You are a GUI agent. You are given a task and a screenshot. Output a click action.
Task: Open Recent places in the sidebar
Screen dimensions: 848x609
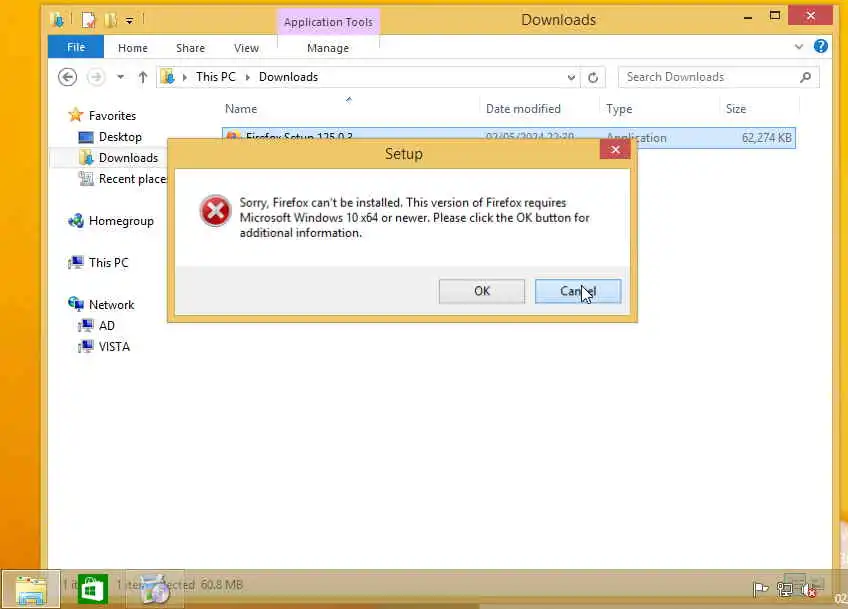[132, 179]
